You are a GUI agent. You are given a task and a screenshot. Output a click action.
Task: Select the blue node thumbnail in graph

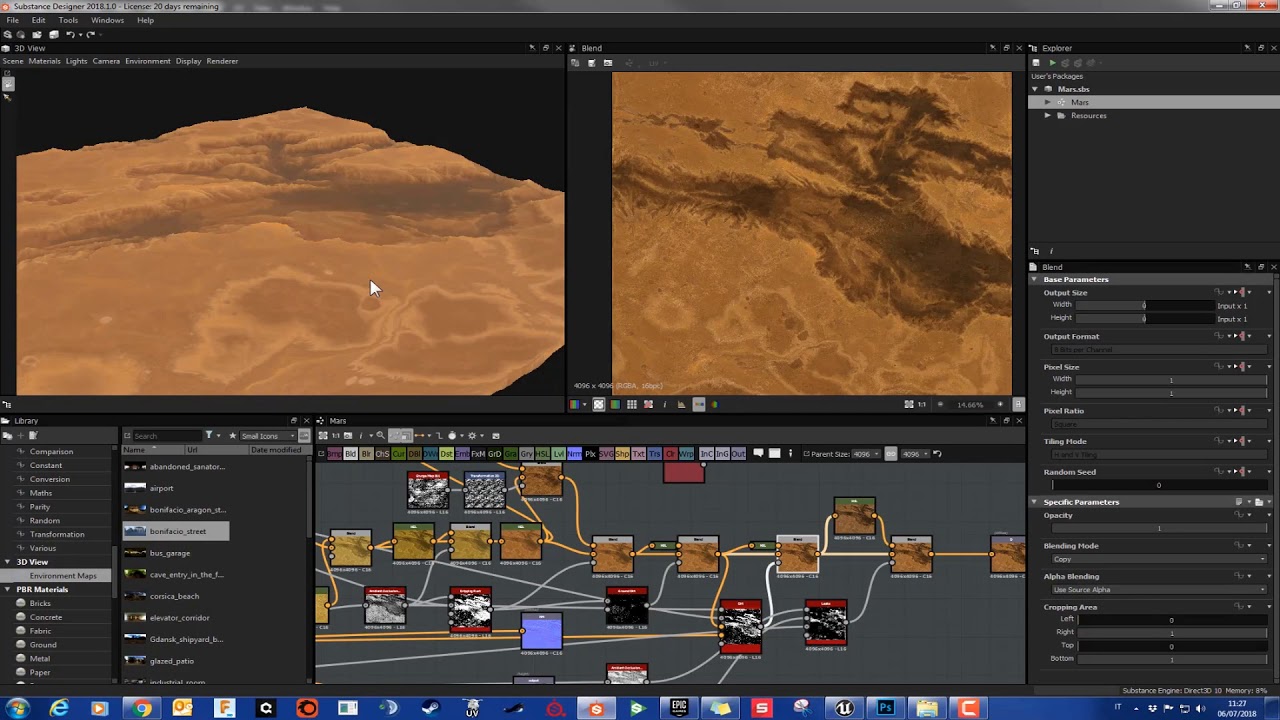pos(541,632)
